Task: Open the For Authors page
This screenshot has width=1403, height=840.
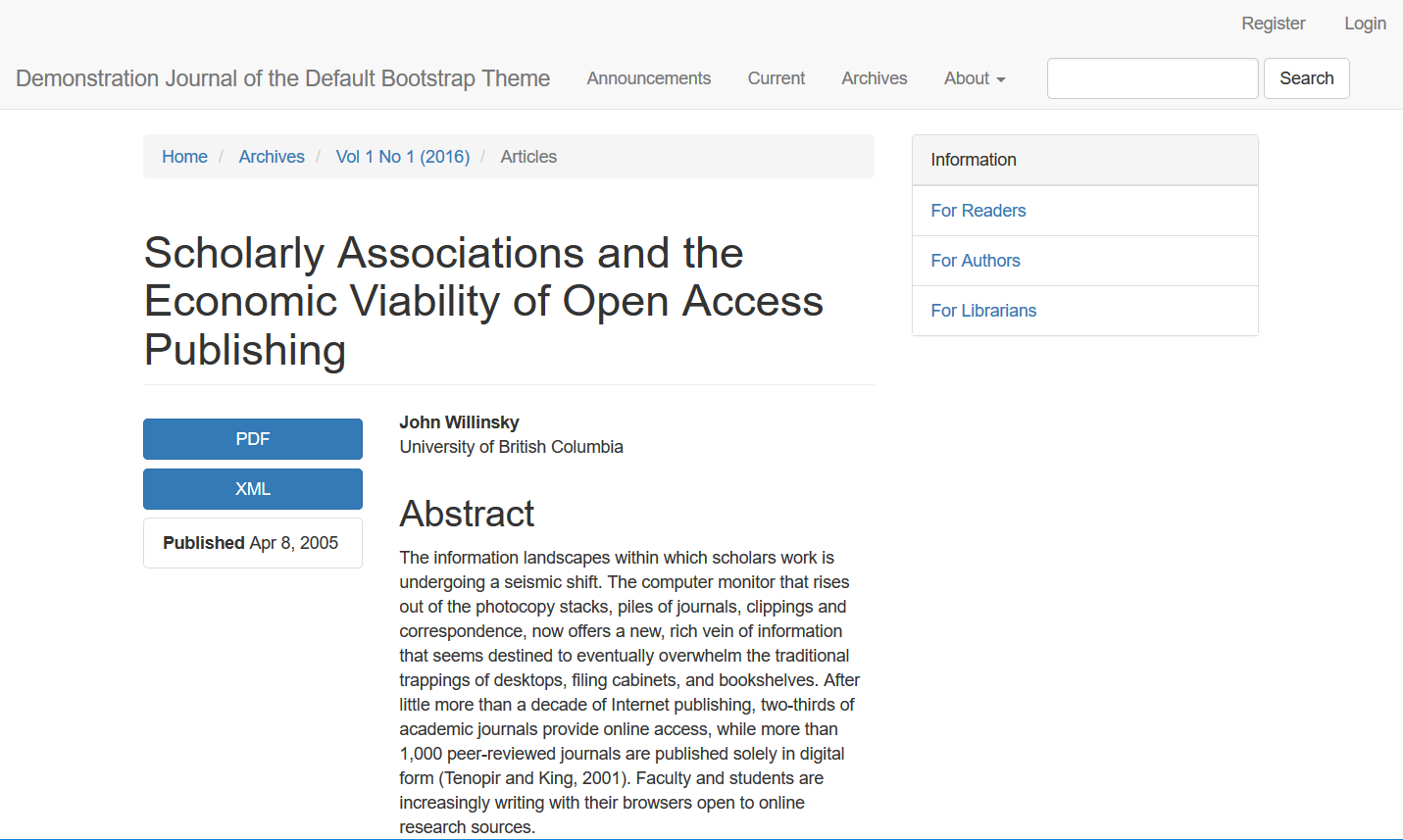Action: click(x=976, y=260)
